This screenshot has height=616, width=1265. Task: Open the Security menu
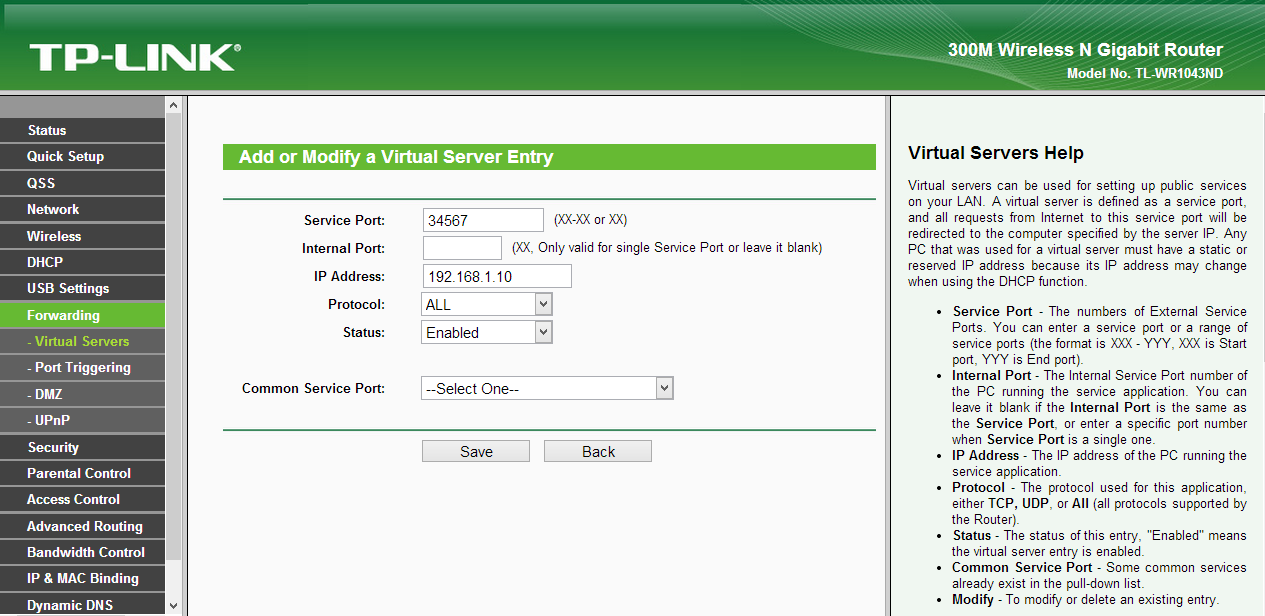(82, 447)
